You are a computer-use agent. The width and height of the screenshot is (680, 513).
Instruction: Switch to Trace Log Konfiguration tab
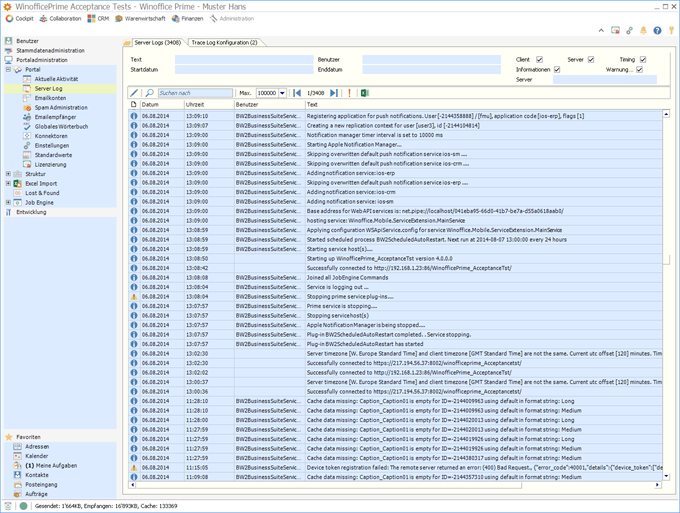pyautogui.click(x=224, y=42)
